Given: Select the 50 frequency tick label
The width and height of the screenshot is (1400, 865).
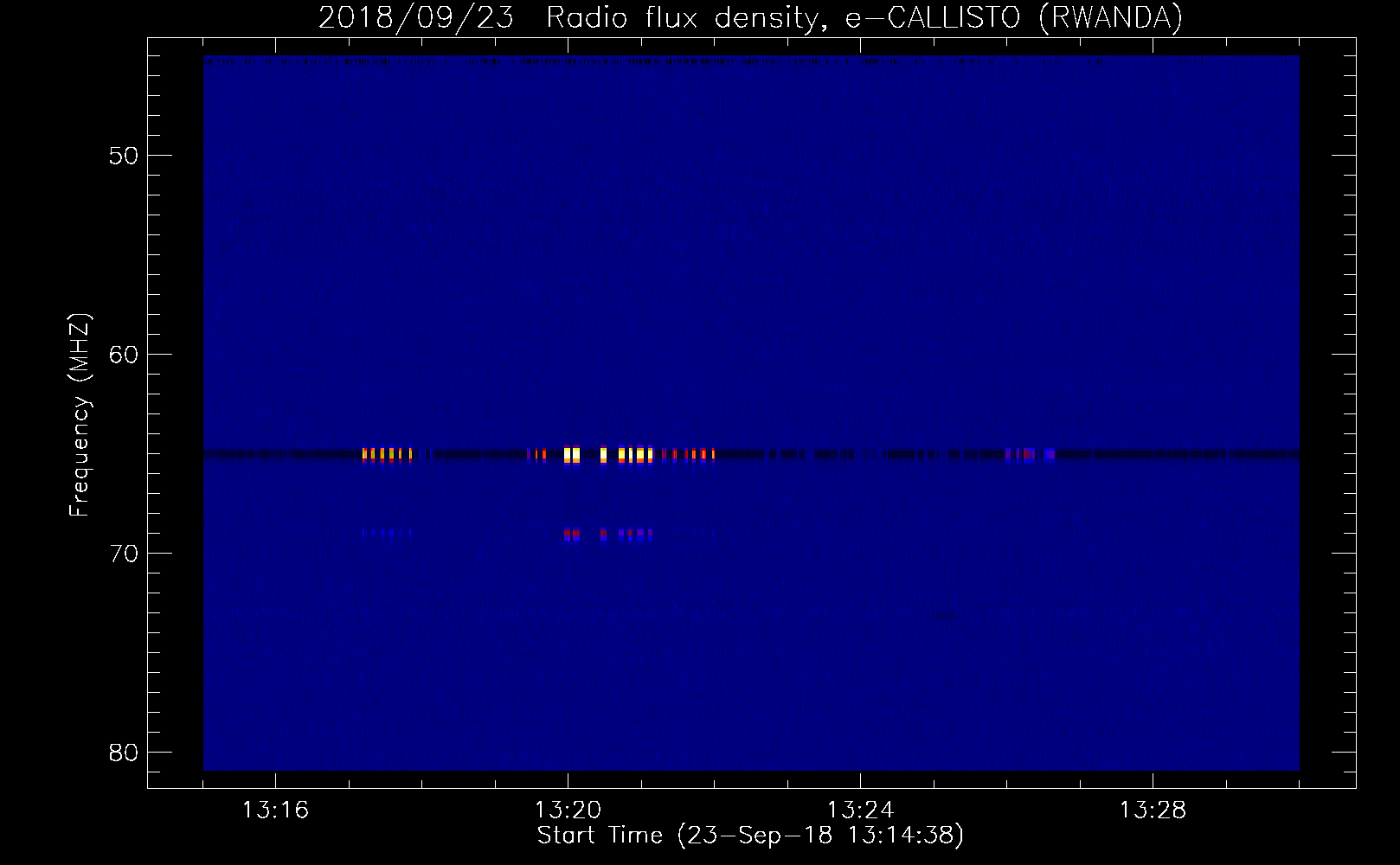Looking at the screenshot, I should tap(124, 156).
